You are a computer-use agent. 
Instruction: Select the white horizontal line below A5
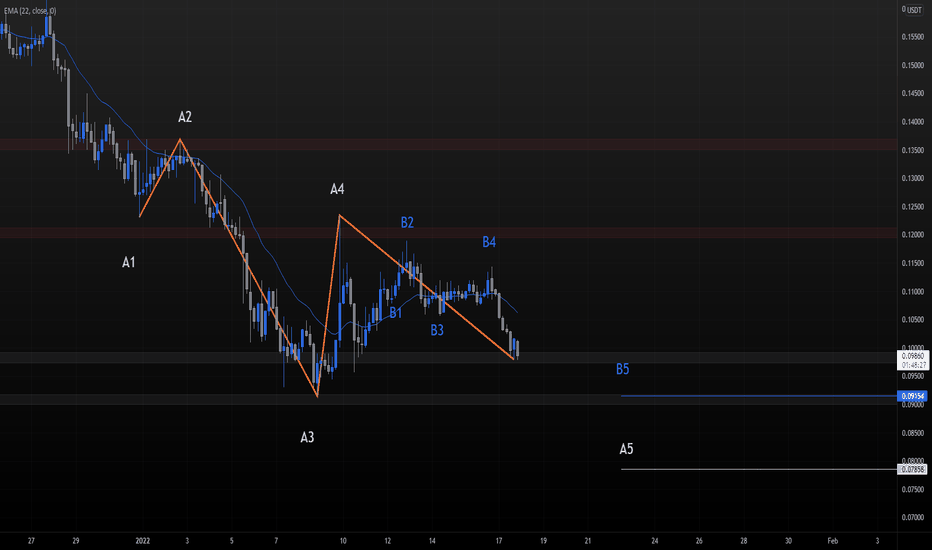(758, 469)
